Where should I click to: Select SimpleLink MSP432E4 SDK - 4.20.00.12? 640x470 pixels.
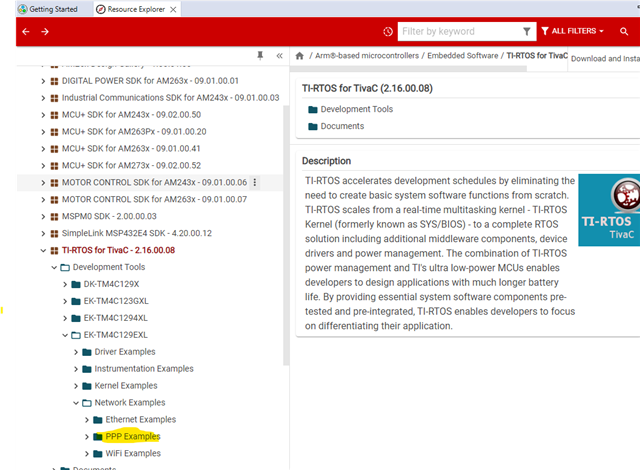137,234
